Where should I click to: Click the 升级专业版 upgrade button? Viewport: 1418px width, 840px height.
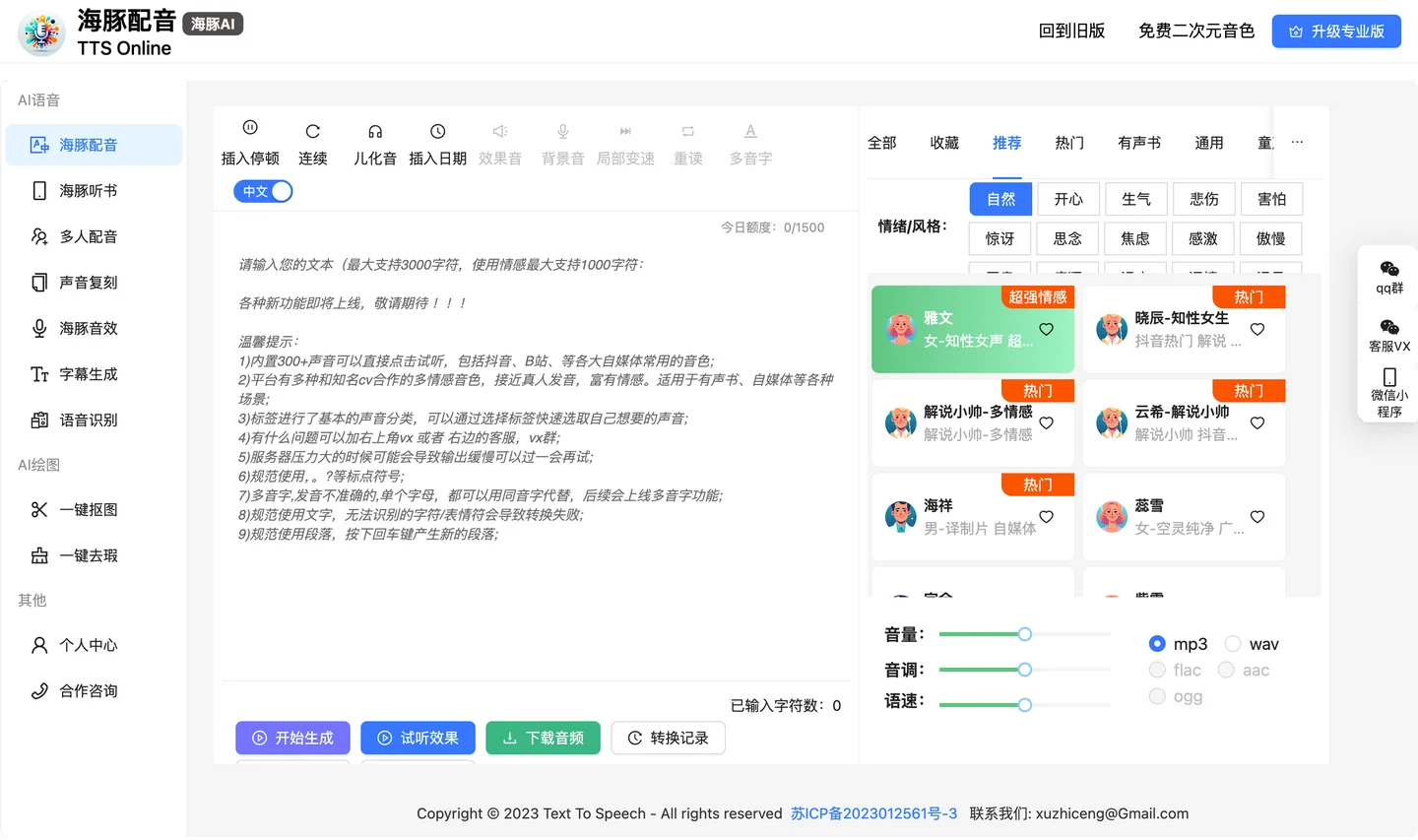click(x=1336, y=32)
